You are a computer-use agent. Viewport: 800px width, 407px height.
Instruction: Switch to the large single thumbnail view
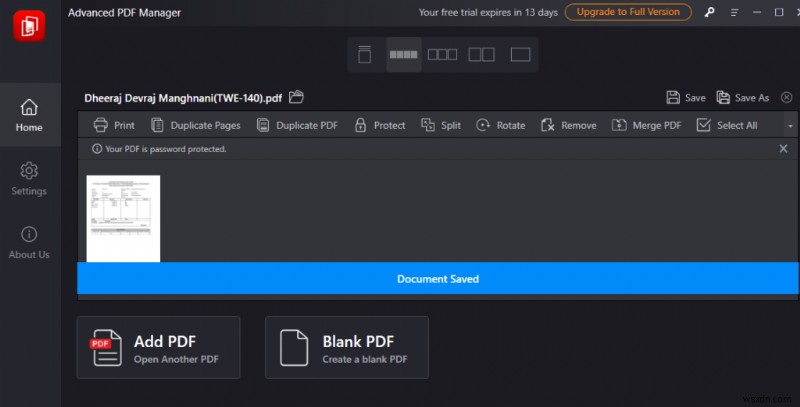tap(520, 54)
